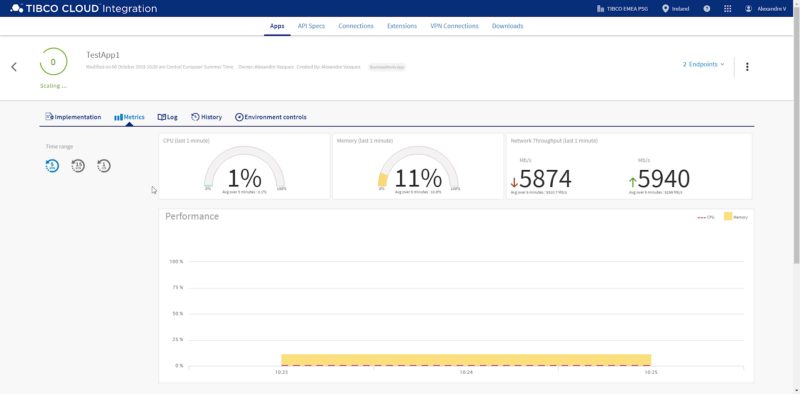Toggle the Memory series in chart legend
800x394 pixels.
coord(736,217)
